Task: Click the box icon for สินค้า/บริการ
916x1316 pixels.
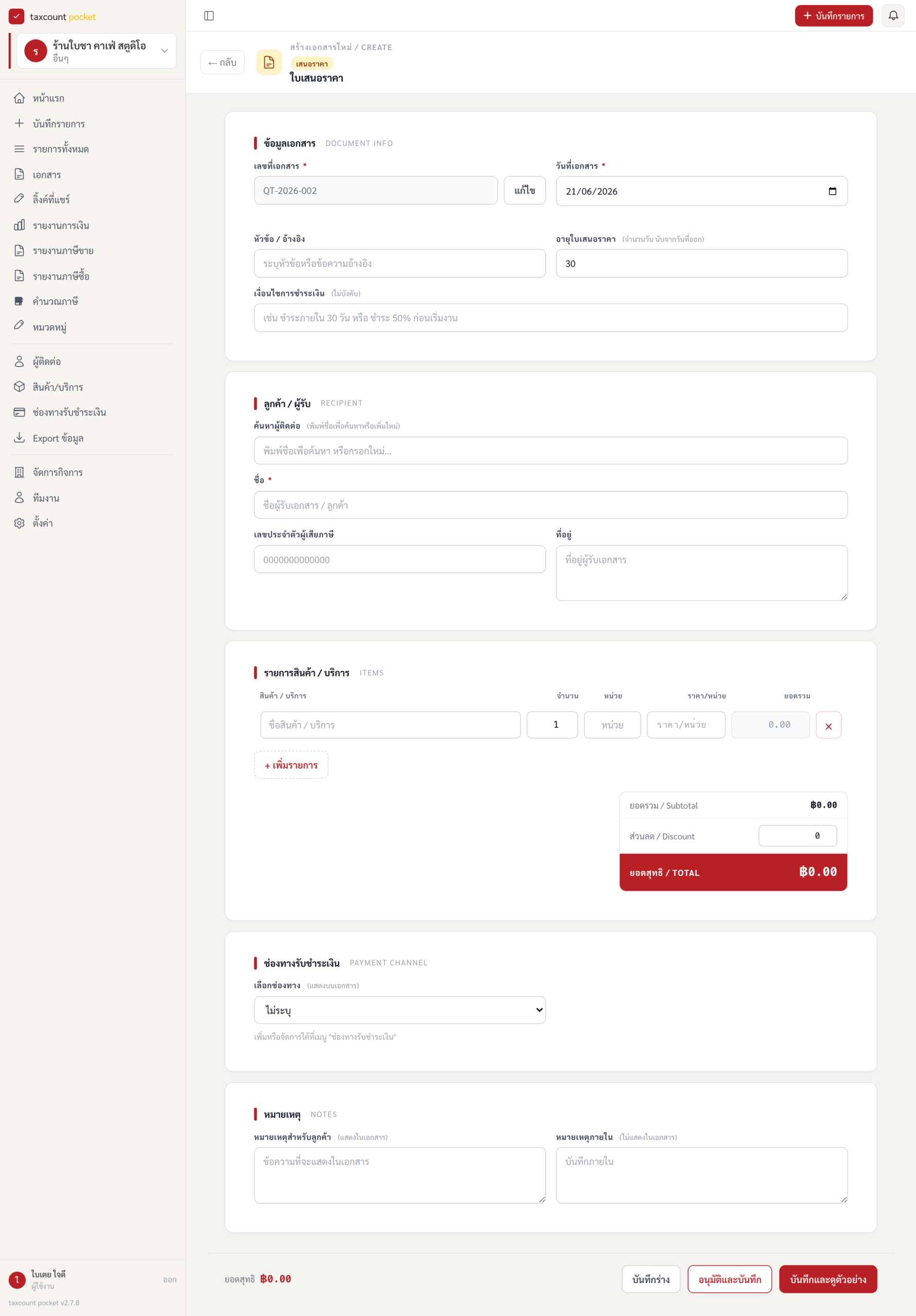Action: [20, 387]
